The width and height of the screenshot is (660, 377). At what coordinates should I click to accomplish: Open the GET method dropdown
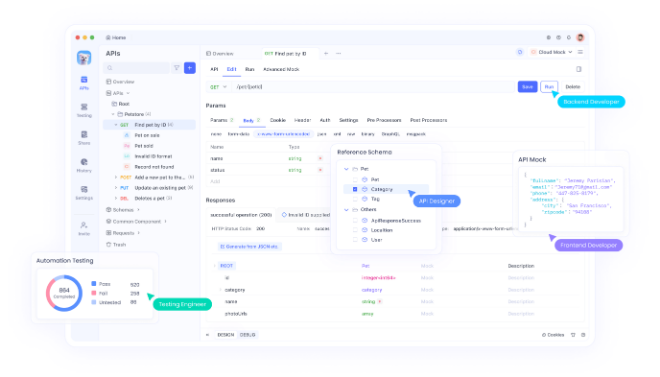point(218,87)
